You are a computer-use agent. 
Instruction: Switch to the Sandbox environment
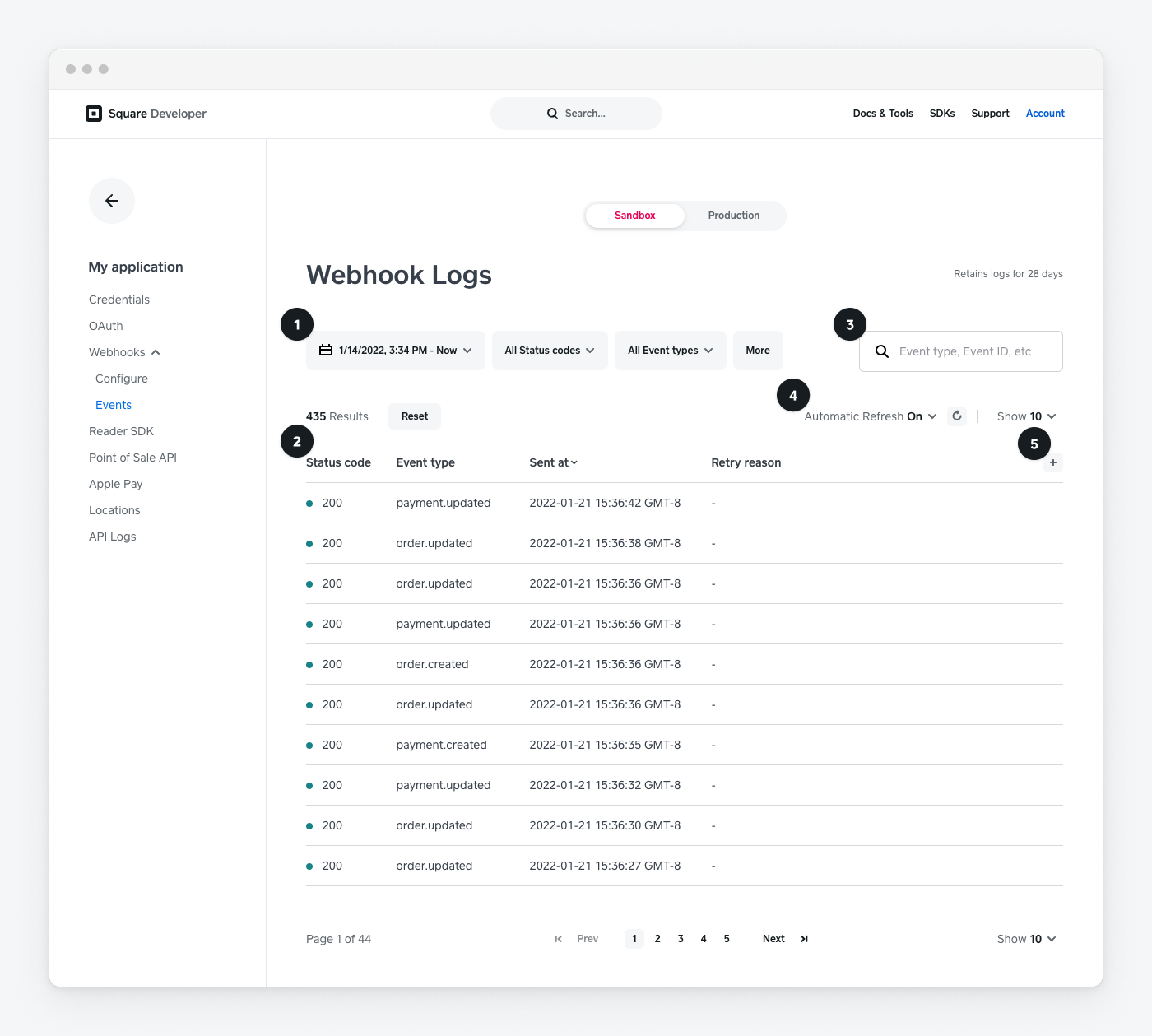pos(635,216)
